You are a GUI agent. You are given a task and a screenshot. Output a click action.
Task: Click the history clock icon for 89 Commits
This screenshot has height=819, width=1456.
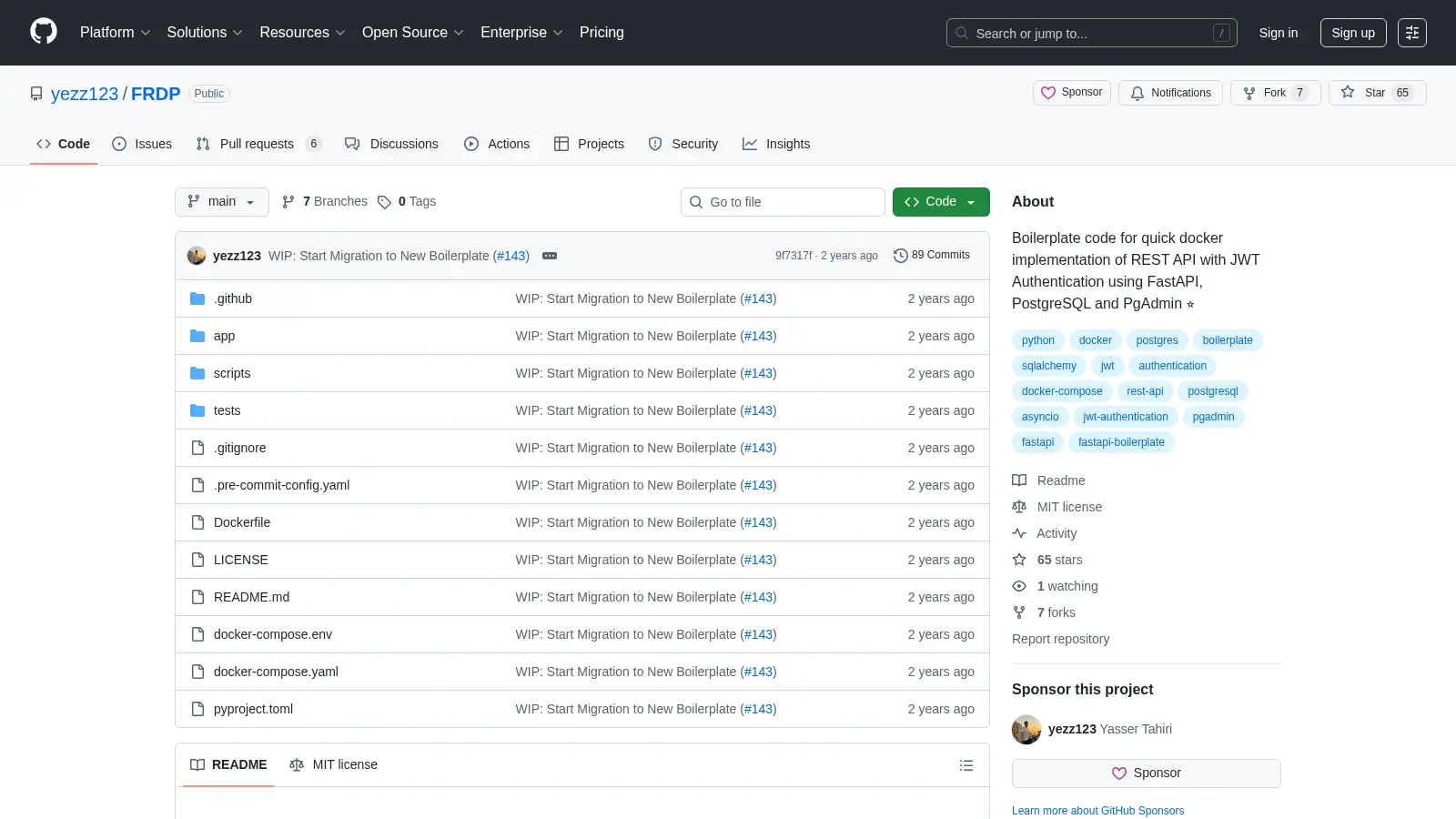[x=901, y=256]
